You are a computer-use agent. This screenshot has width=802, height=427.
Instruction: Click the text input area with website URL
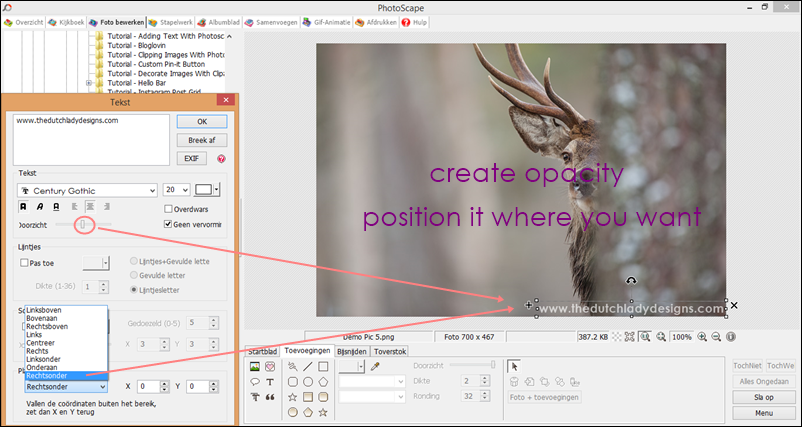[91, 140]
